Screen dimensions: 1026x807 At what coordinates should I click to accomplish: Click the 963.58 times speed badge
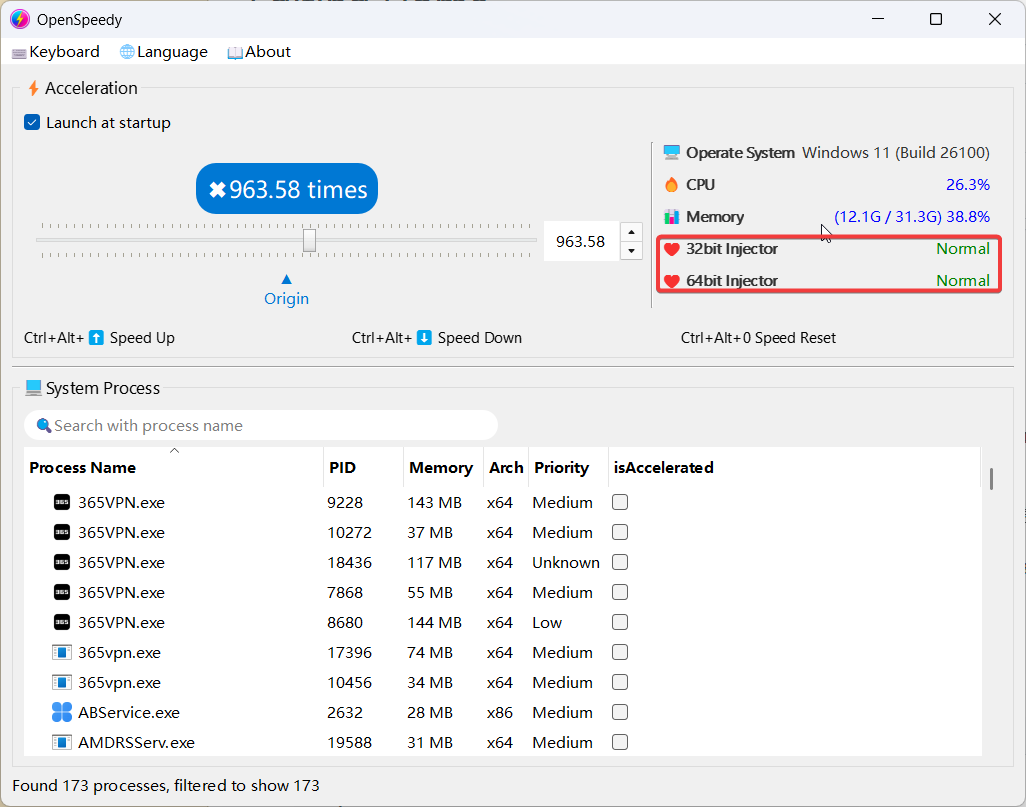coord(287,188)
